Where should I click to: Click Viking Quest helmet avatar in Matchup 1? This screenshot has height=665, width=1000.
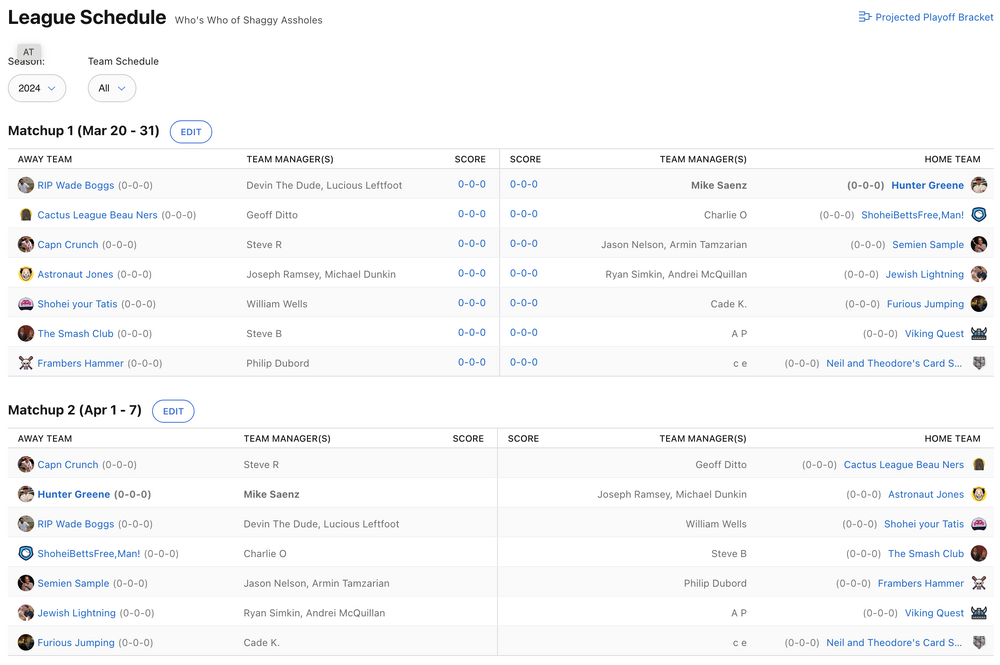click(x=978, y=334)
